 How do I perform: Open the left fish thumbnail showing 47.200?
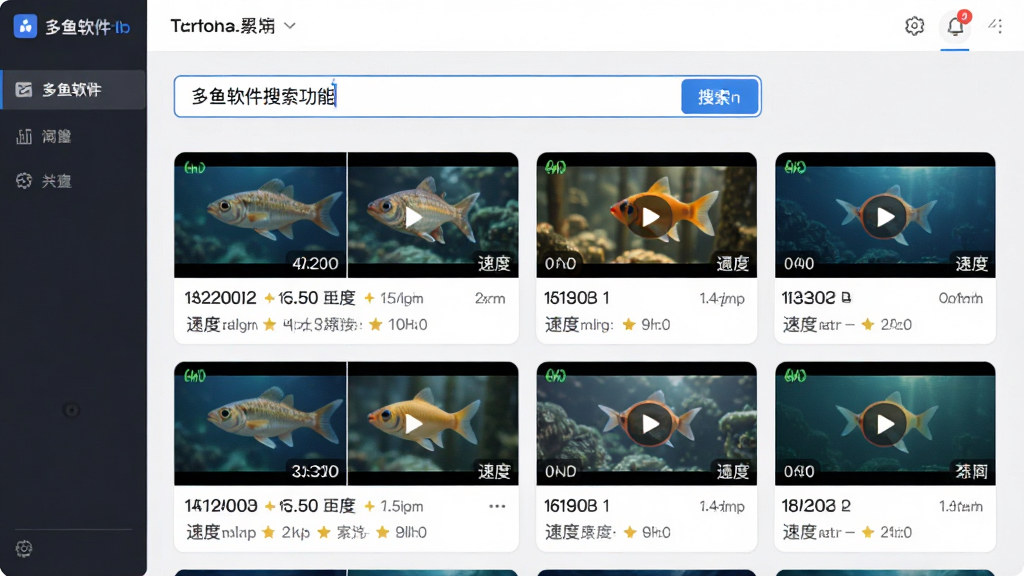pos(260,215)
